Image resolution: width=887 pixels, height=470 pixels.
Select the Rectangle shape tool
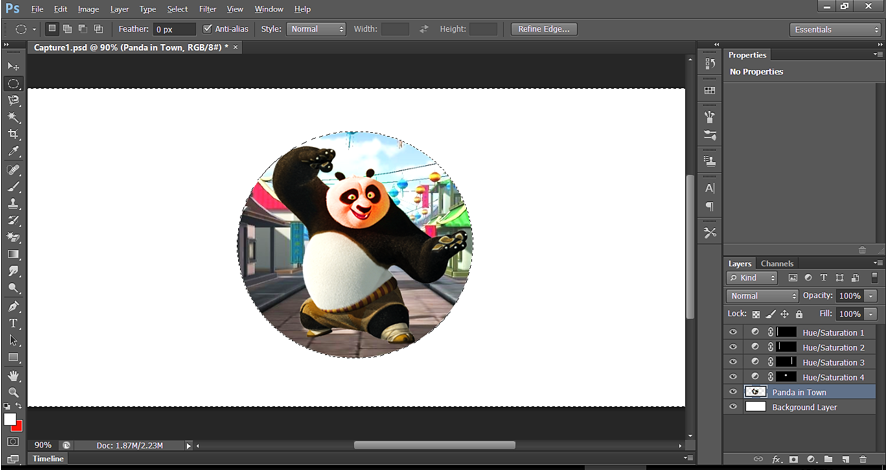click(x=13, y=358)
